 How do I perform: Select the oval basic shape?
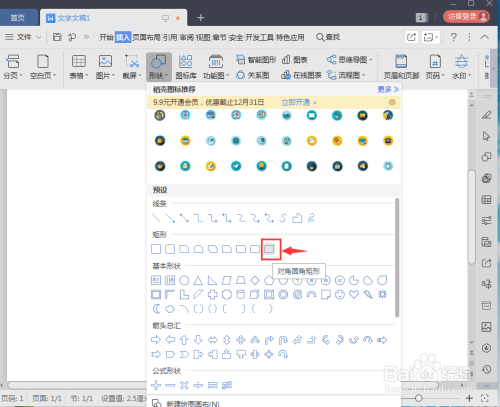coord(184,280)
